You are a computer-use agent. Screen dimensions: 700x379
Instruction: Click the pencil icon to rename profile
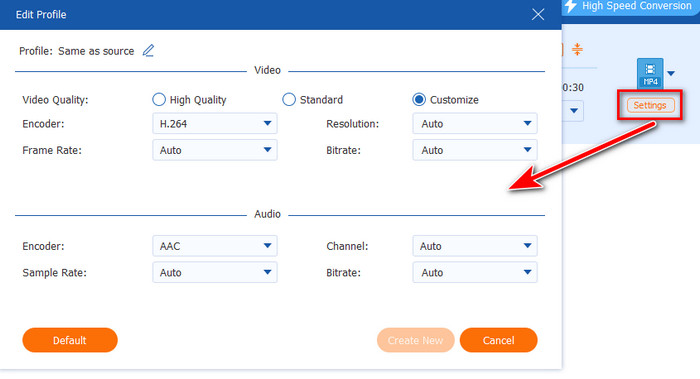coord(148,51)
